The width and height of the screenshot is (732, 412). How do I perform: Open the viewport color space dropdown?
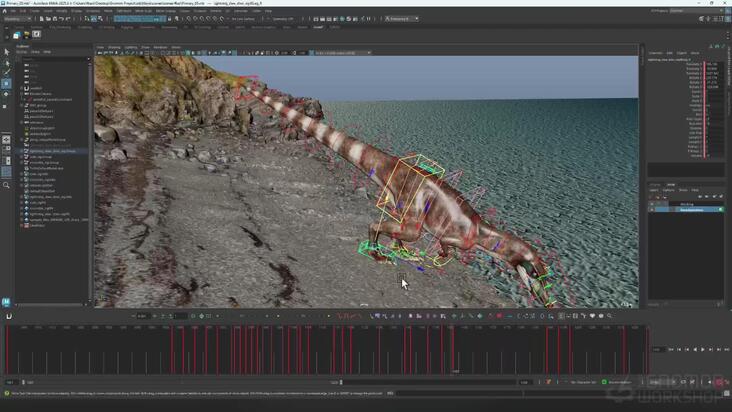343,53
